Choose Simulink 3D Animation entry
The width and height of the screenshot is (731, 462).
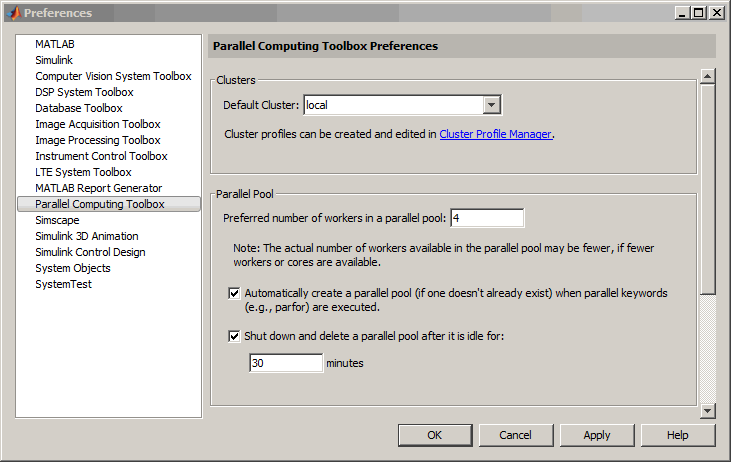87,236
